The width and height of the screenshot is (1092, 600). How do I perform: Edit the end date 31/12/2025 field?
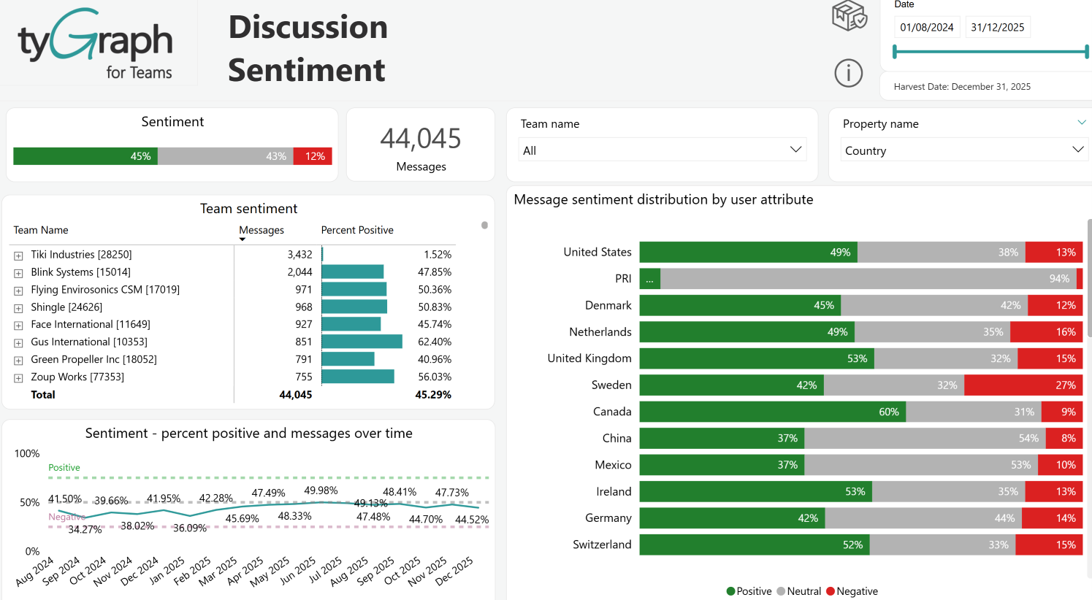pyautogui.click(x=997, y=27)
